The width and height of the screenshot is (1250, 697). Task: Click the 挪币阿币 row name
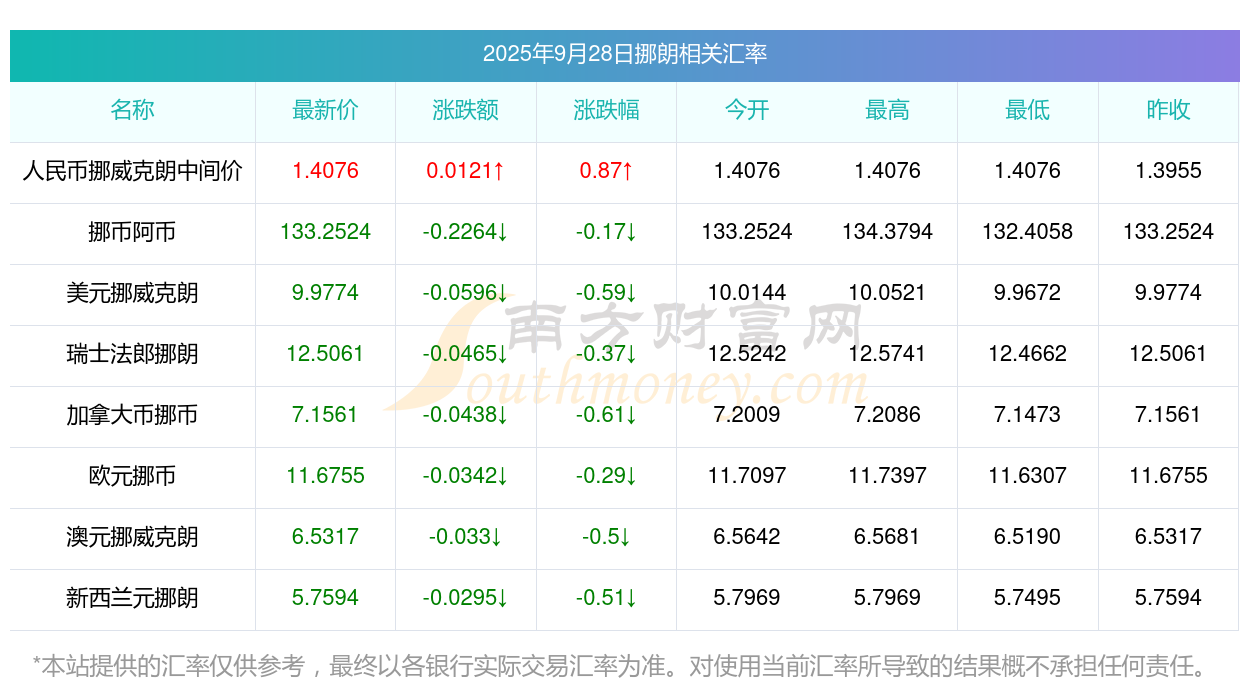coord(133,232)
